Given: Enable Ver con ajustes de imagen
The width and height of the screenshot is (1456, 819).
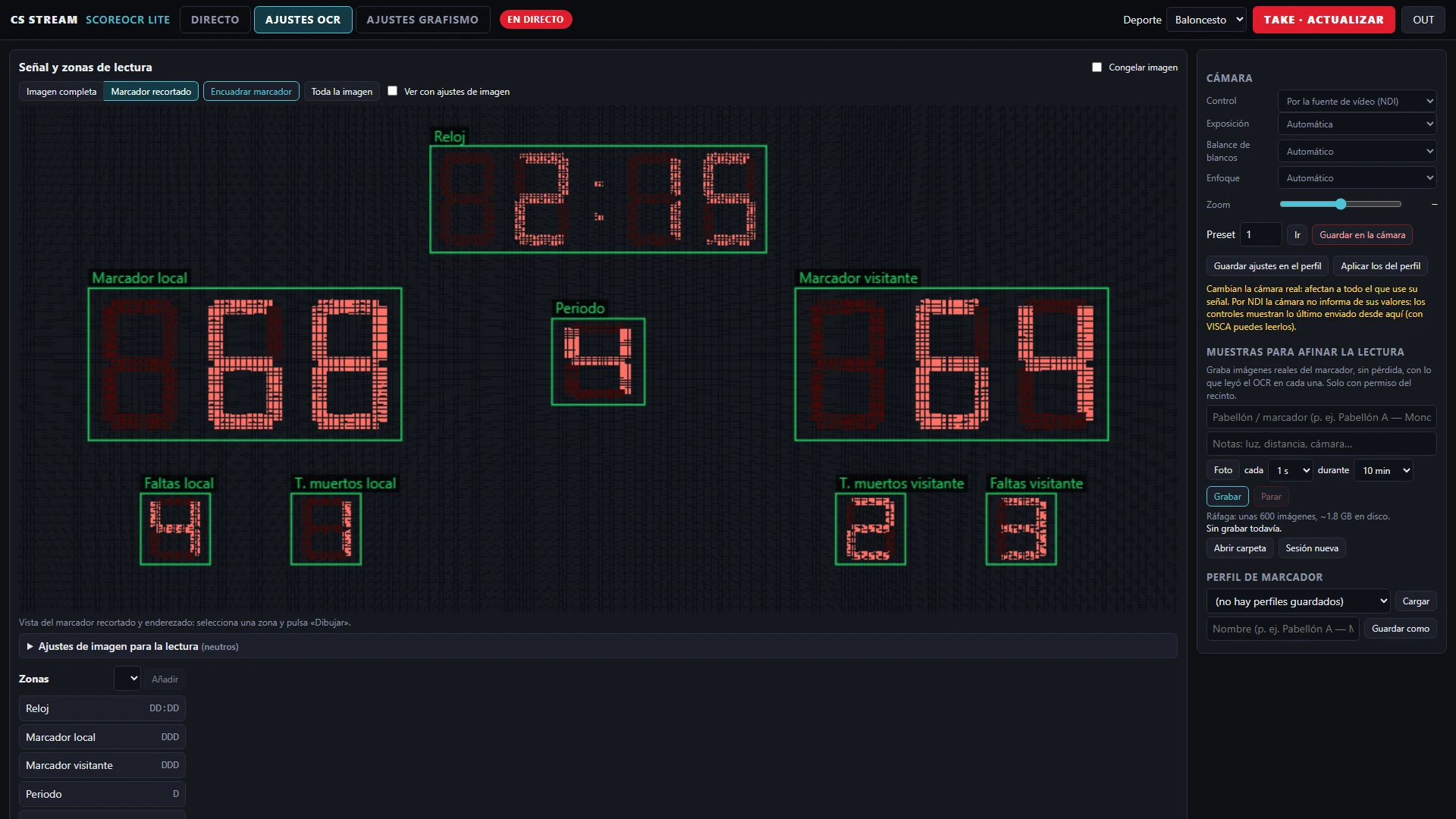Looking at the screenshot, I should 392,91.
